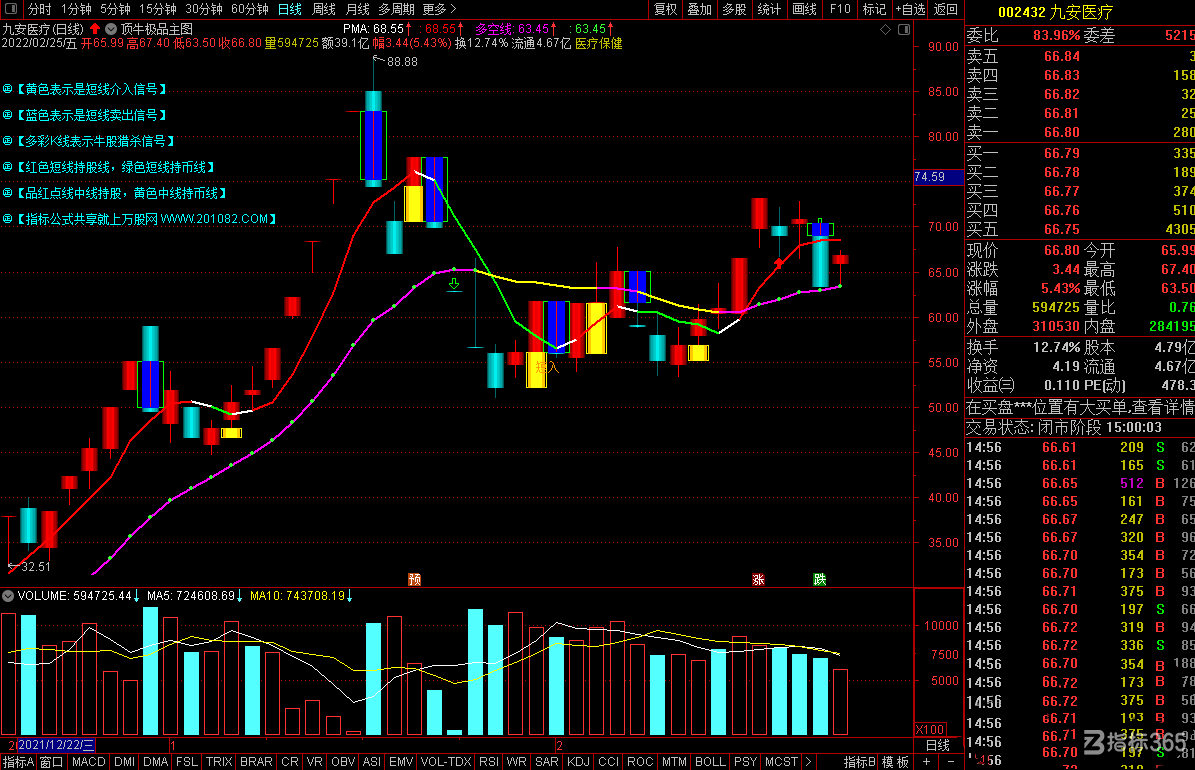Screen dimensions: 1195x770
Task: Expand the 更多 periods dropdown
Action: [439, 9]
